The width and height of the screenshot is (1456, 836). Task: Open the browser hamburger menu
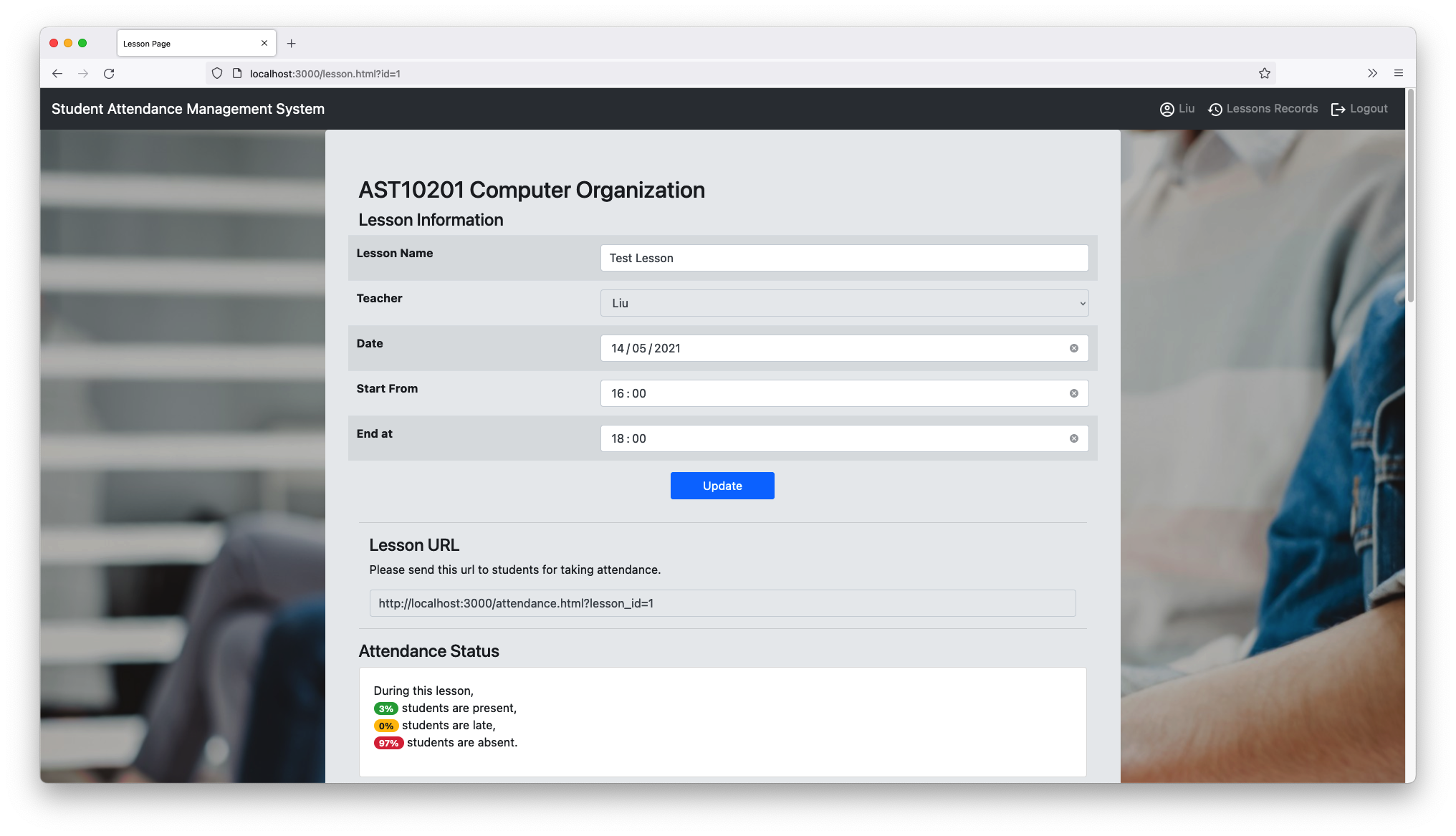click(1398, 73)
